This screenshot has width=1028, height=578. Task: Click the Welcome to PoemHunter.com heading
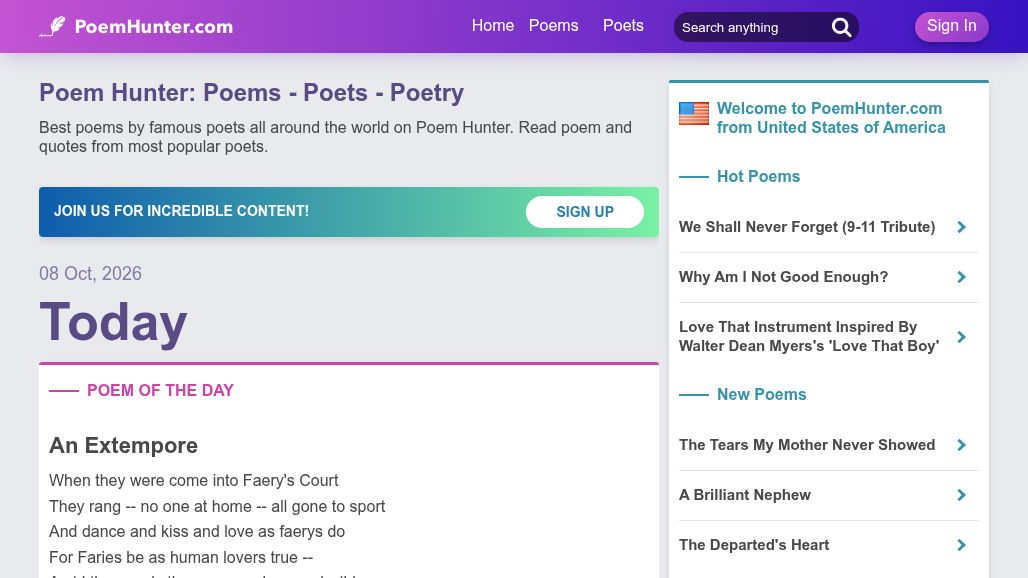[x=831, y=118]
